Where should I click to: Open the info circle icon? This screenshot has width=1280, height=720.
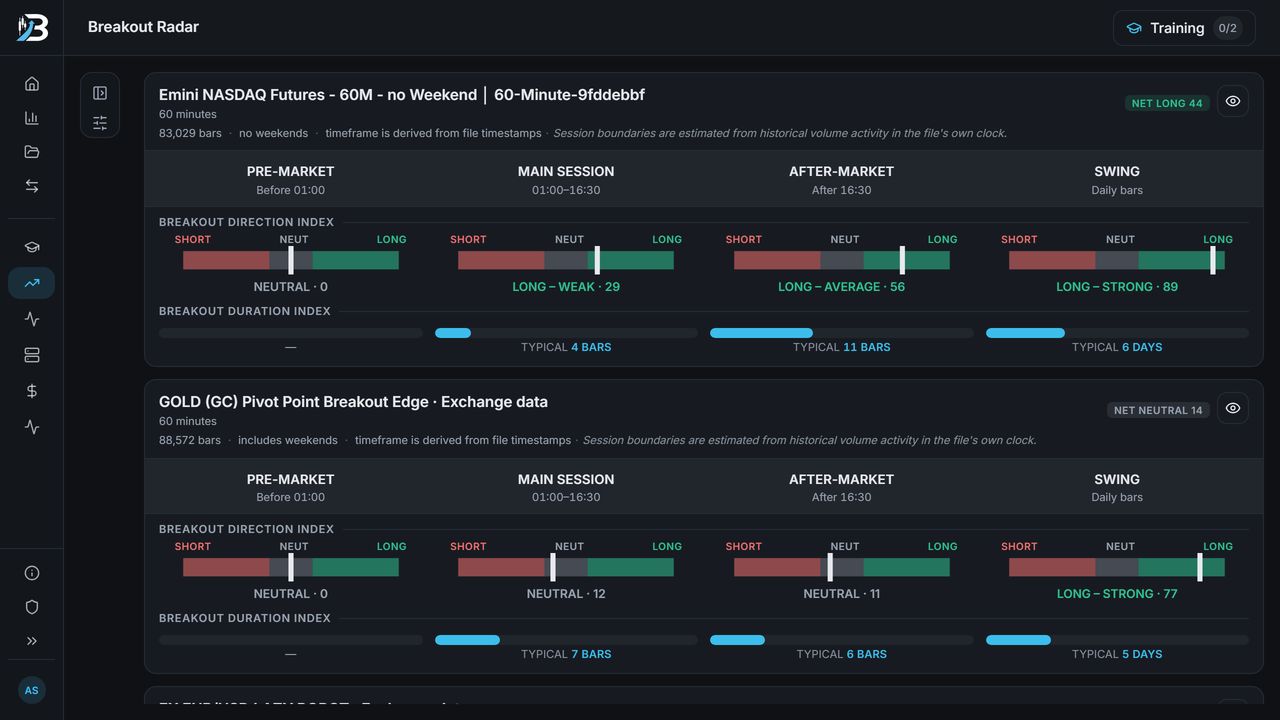tap(32, 573)
